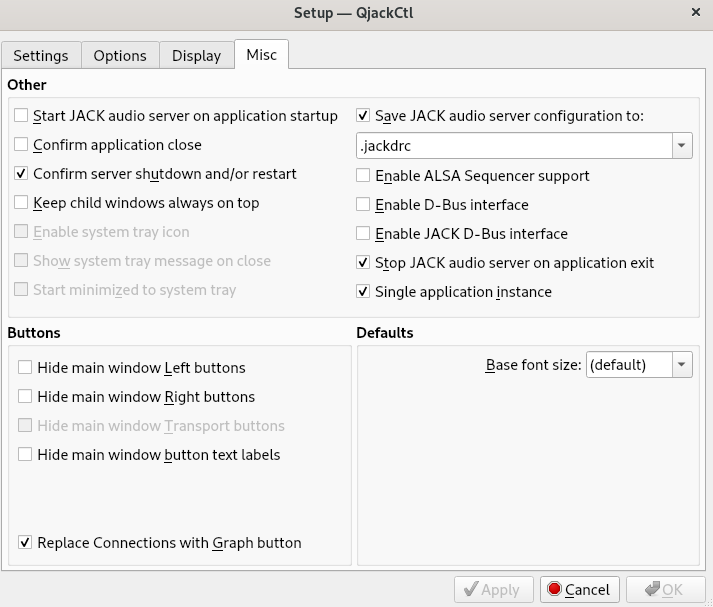Toggle Confirm application close checkbox

(x=22, y=145)
